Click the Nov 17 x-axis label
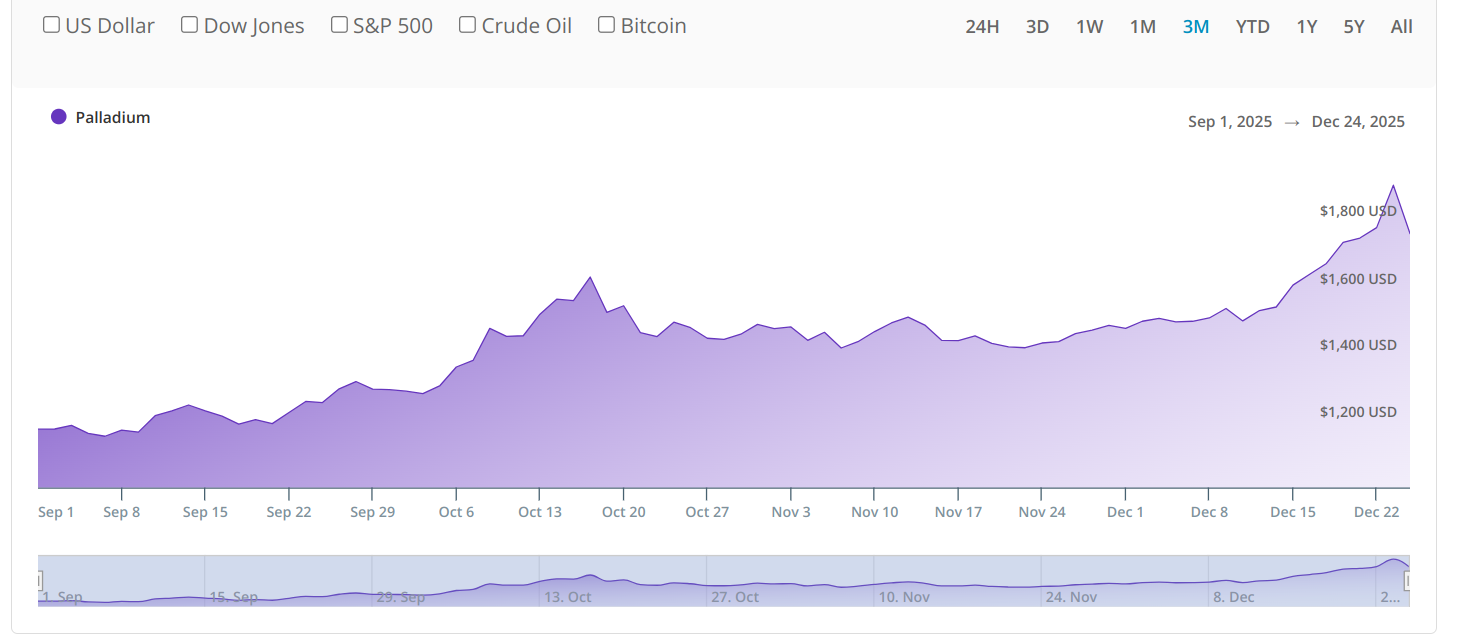 [958, 512]
